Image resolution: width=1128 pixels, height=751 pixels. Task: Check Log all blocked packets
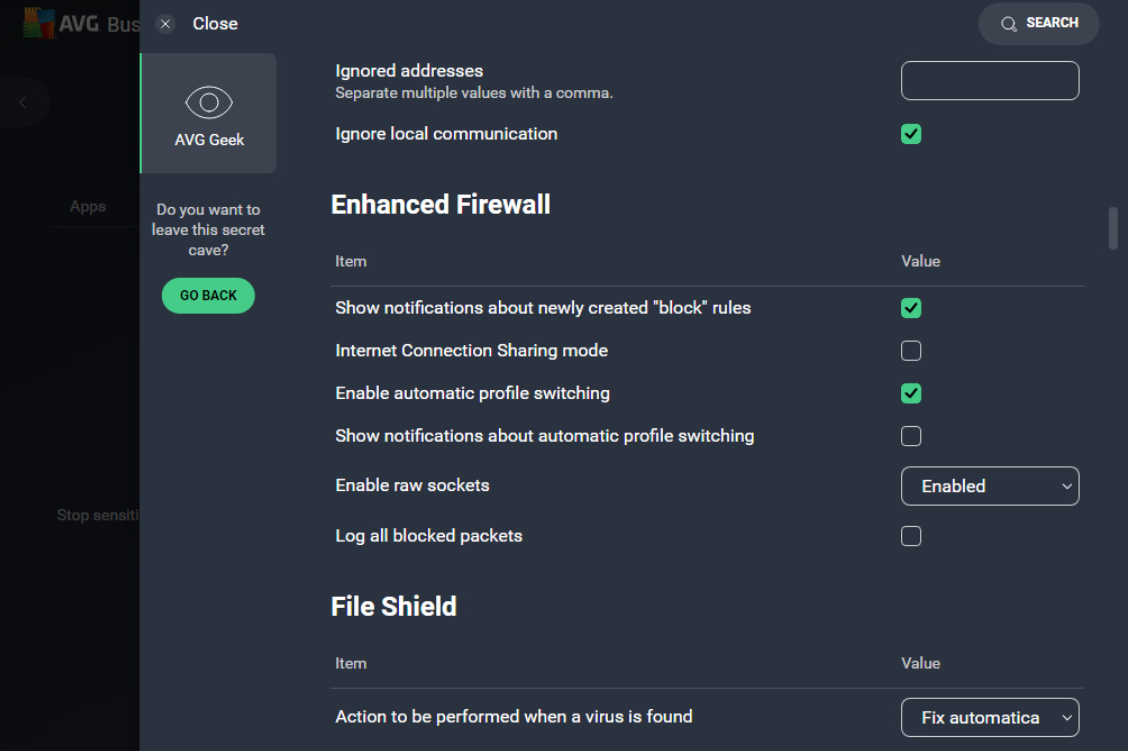coord(911,536)
